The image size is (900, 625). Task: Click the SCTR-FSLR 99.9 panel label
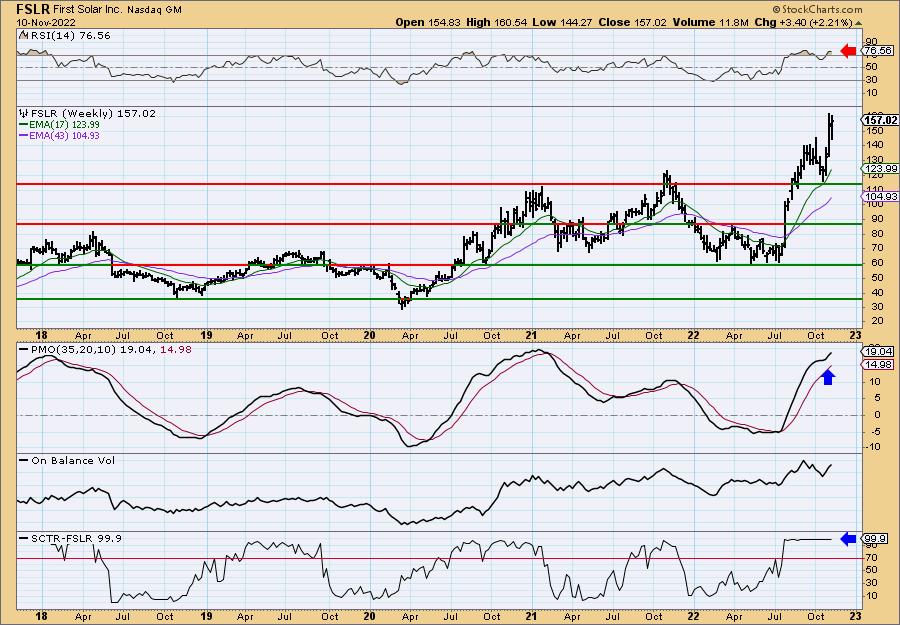click(x=76, y=538)
